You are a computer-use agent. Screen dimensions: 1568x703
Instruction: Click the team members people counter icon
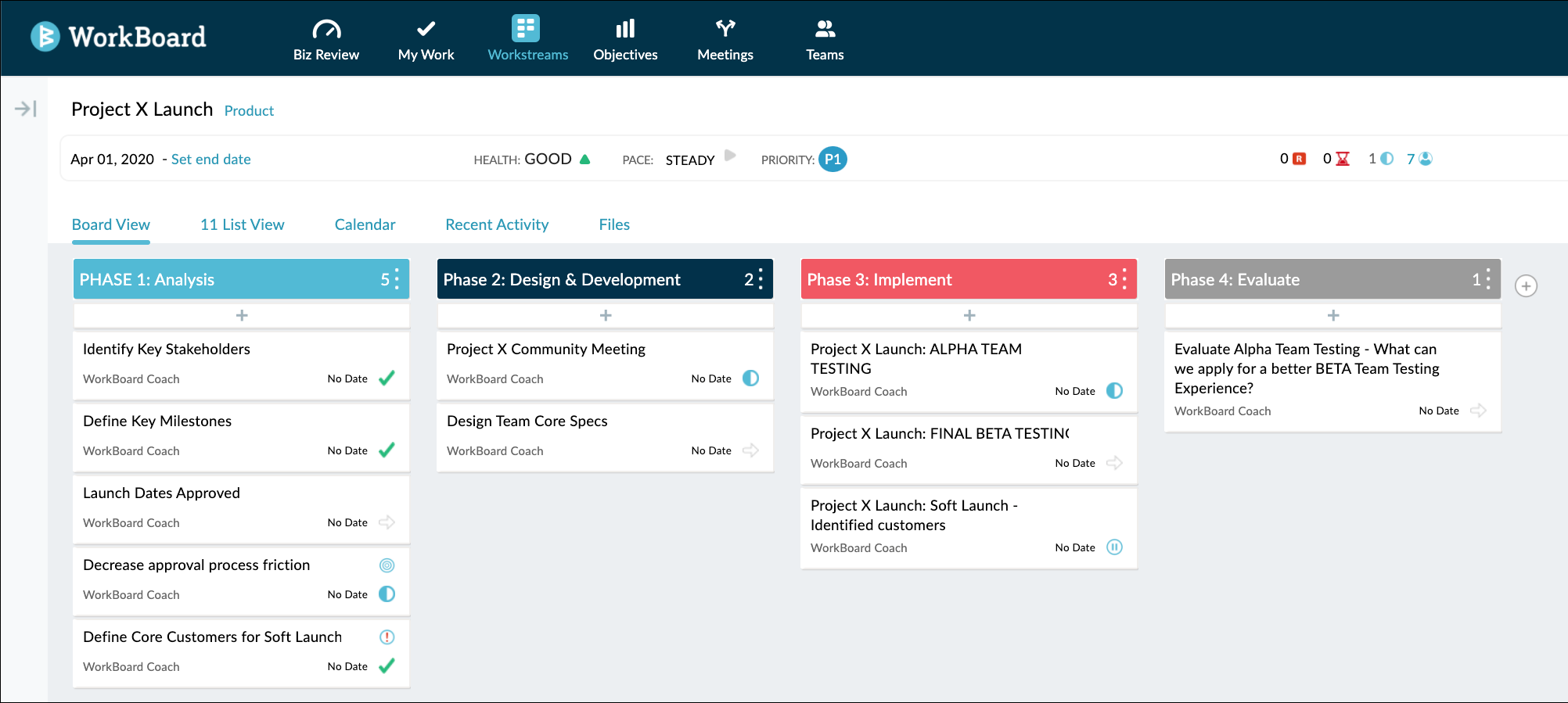pos(1426,159)
